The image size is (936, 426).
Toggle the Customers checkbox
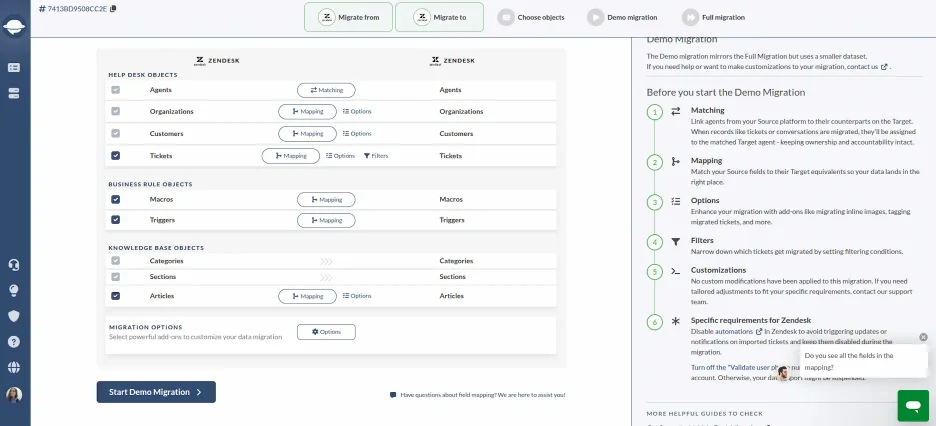pyautogui.click(x=115, y=134)
